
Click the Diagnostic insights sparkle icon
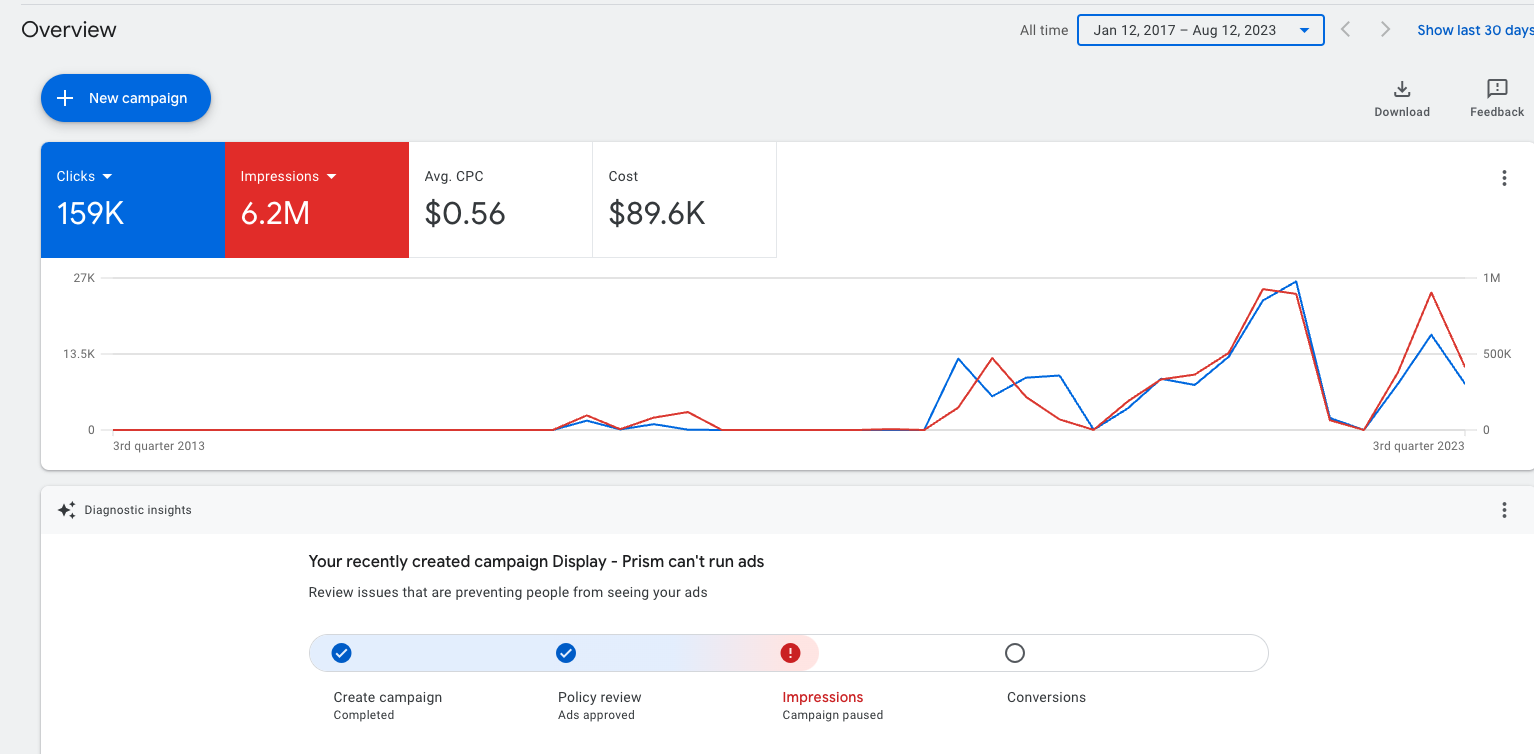(x=67, y=510)
